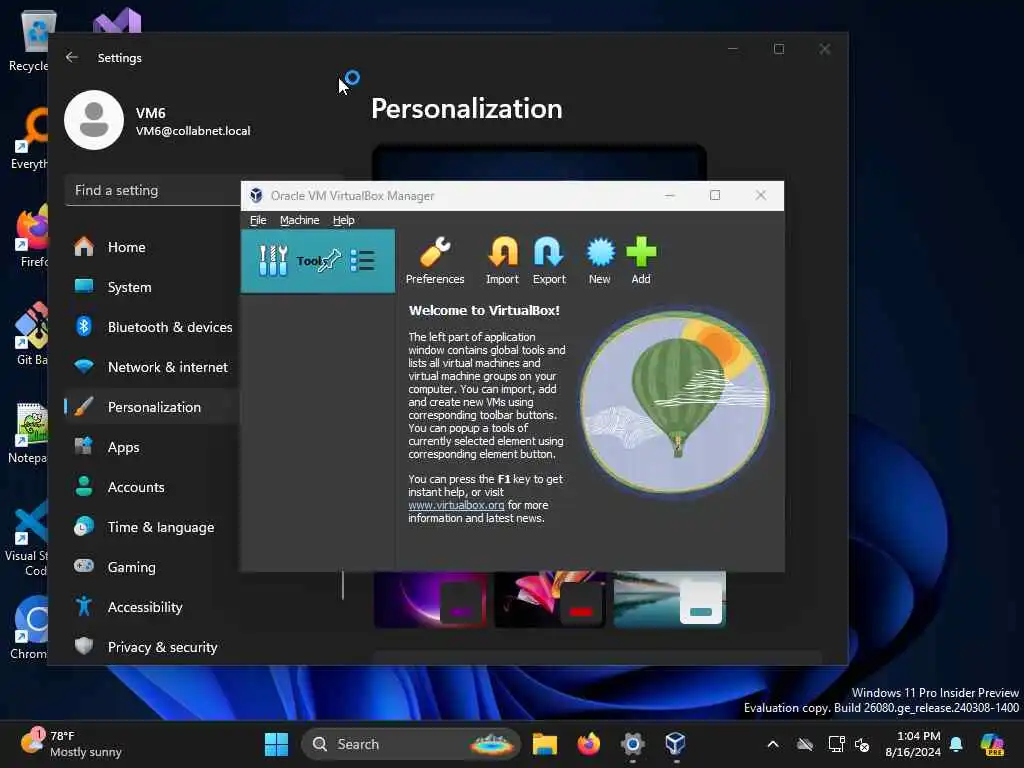Open the File menu in VirtualBox
This screenshot has width=1024, height=768.
258,220
